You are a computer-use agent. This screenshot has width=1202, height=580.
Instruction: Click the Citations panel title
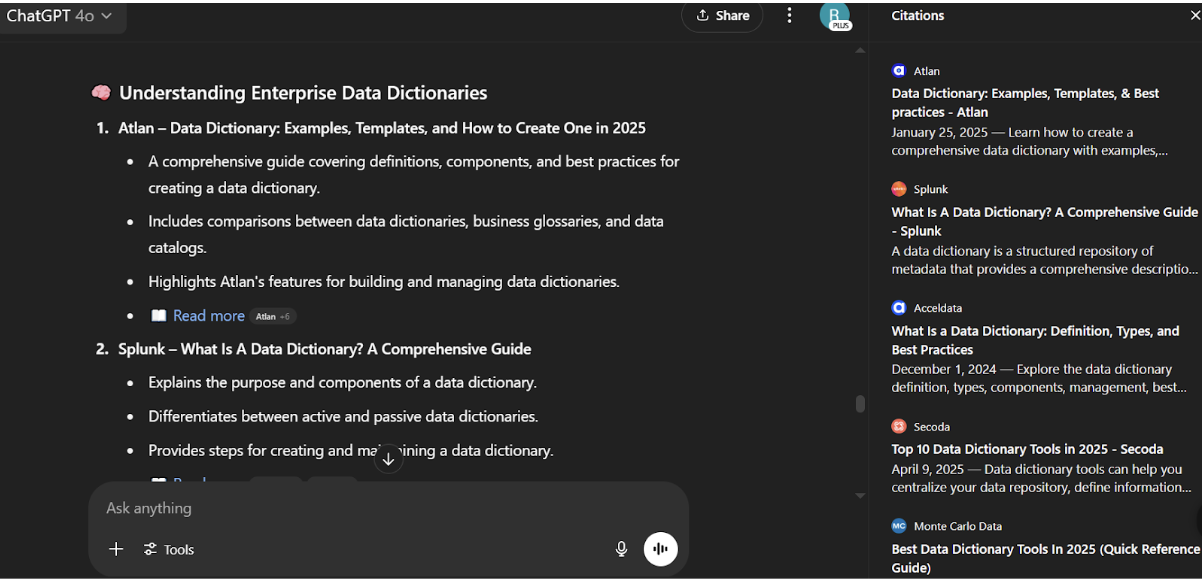click(x=918, y=15)
